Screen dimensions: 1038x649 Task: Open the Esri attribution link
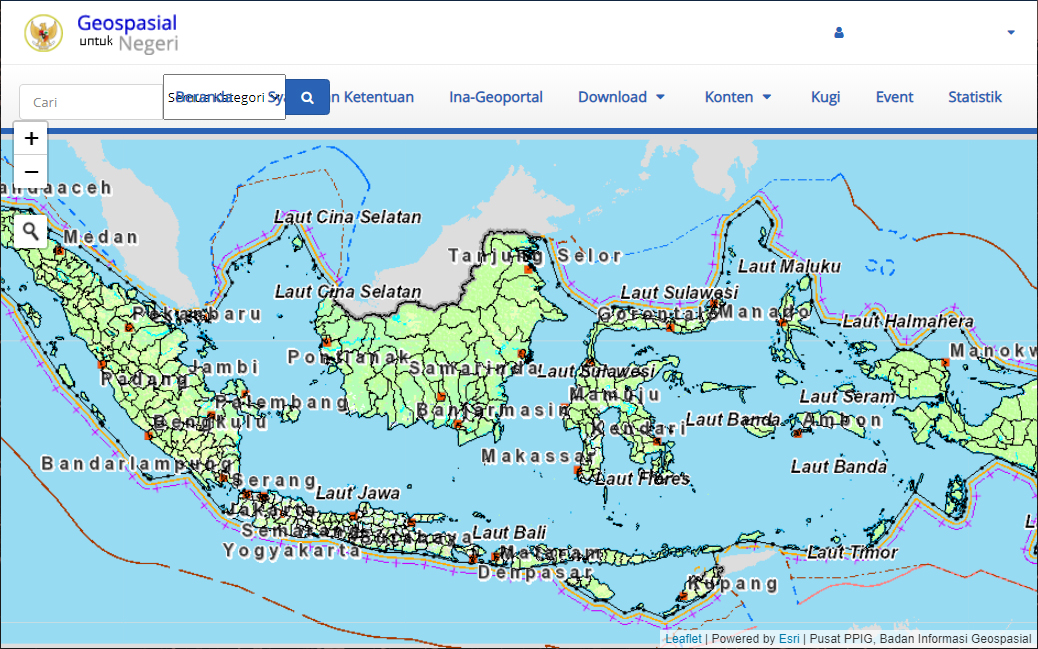(x=788, y=638)
